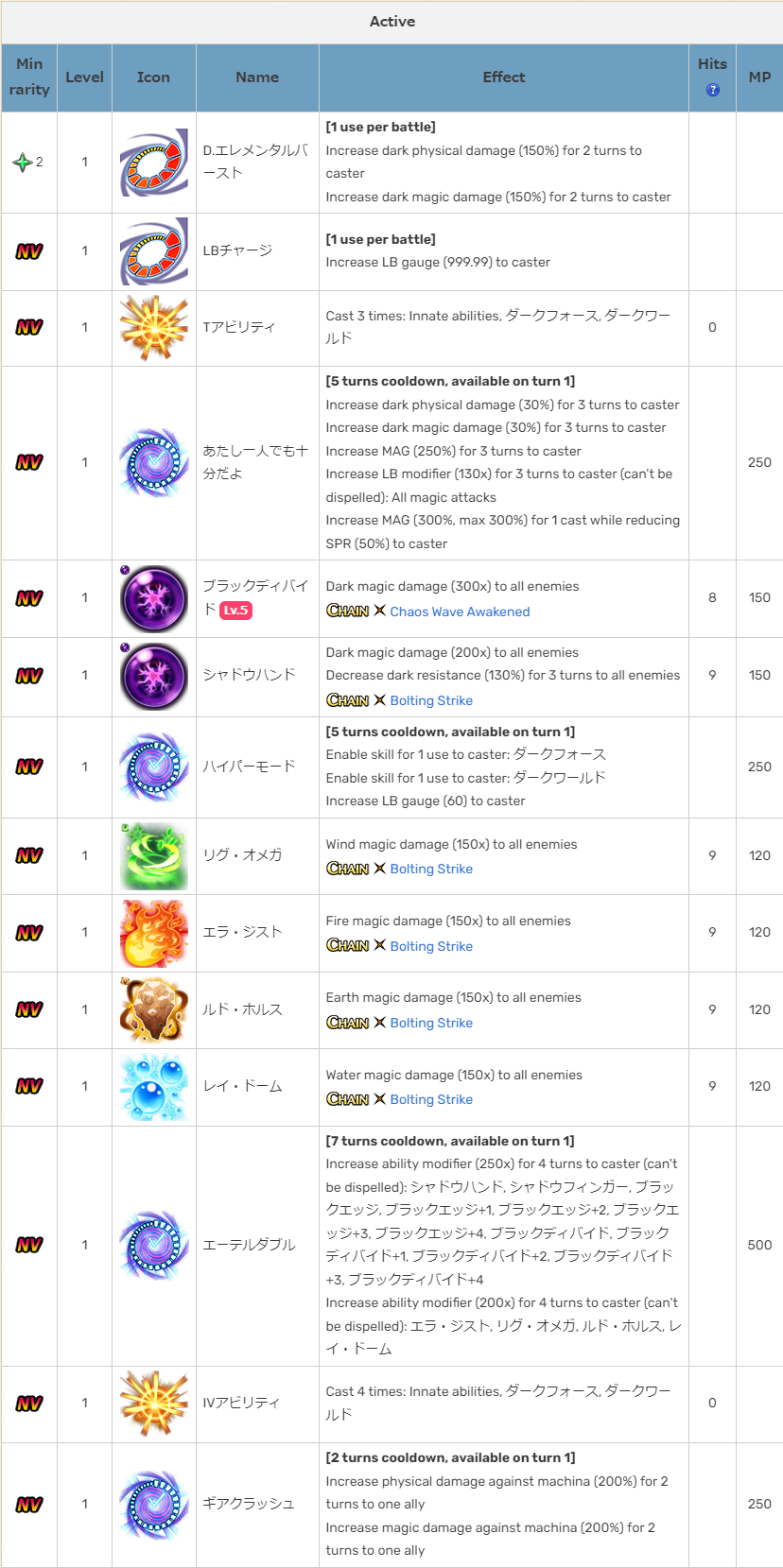Image resolution: width=783 pixels, height=1568 pixels.
Task: Click the リグ・オメガ wind skill icon
Action: click(x=154, y=856)
